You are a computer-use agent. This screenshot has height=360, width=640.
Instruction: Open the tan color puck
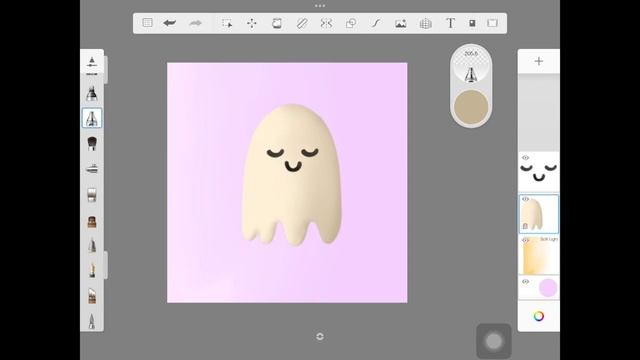tap(471, 107)
